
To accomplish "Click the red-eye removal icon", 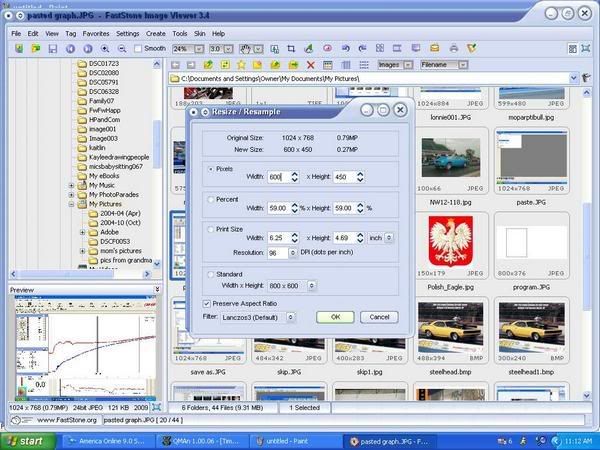I will (327, 49).
